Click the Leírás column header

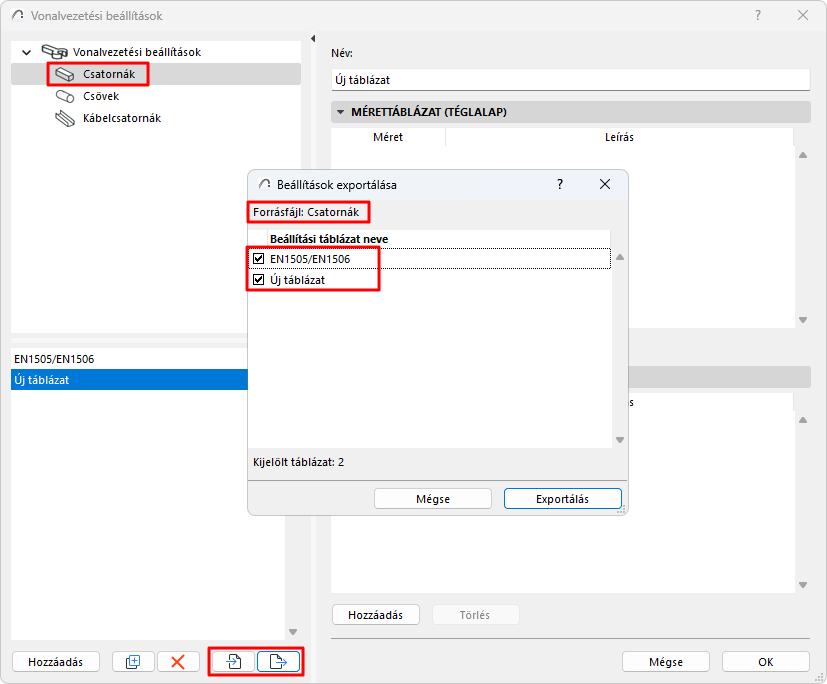(619, 137)
